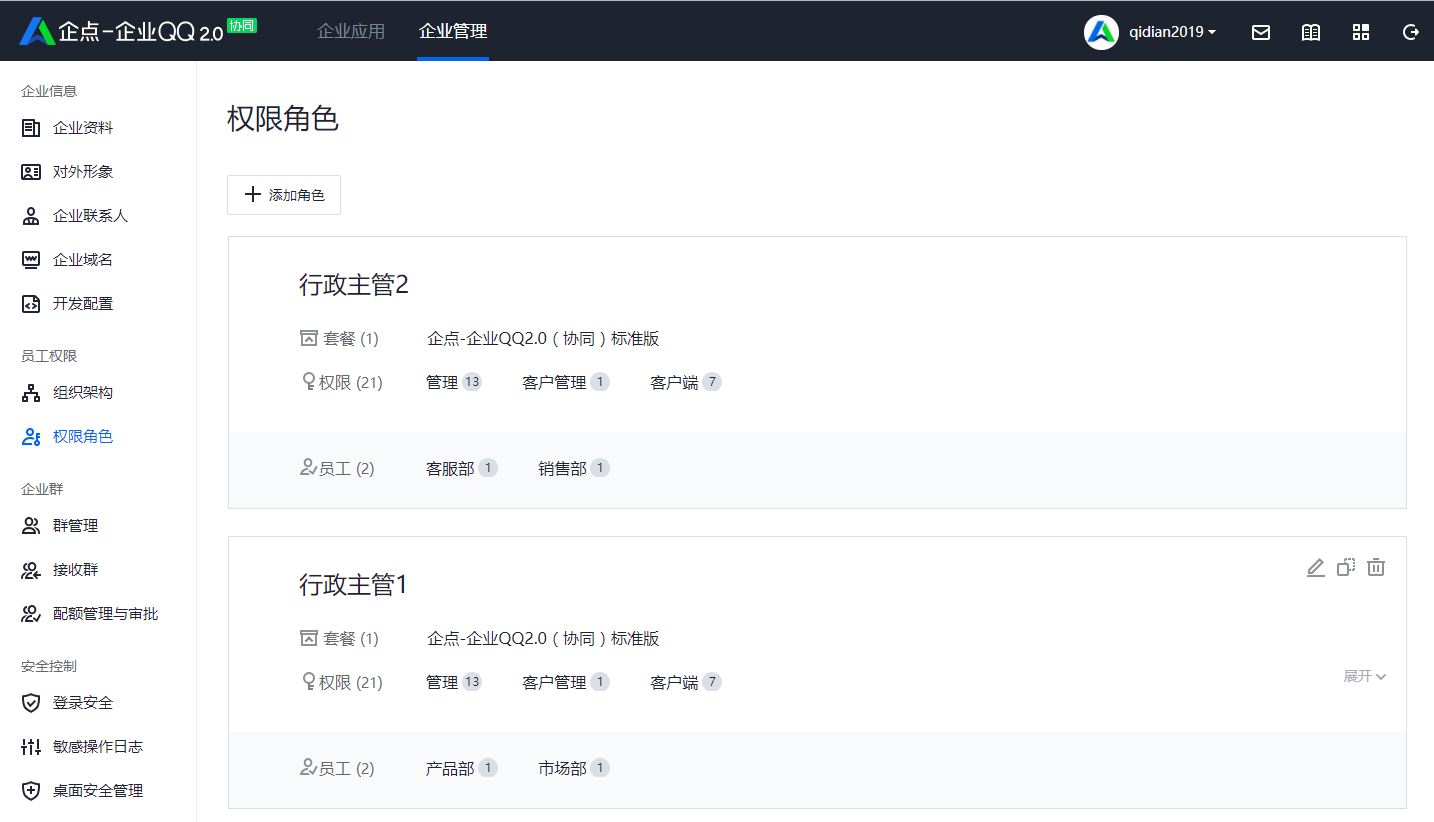Image resolution: width=1434 pixels, height=822 pixels.
Task: Click the 敏感操作日志 sliders icon
Action: (31, 747)
